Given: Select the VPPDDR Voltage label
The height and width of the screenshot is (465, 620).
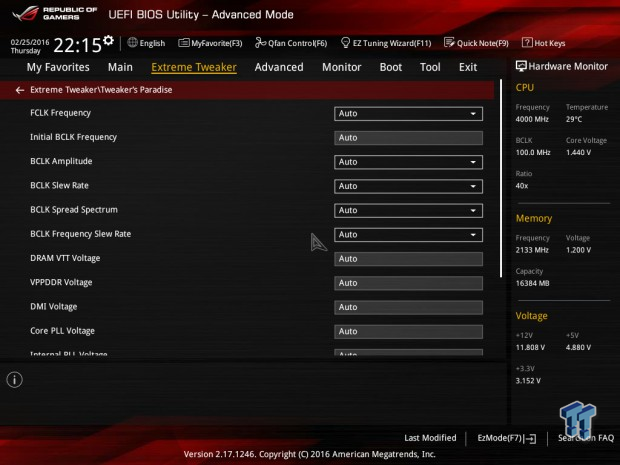Looking at the screenshot, I should 61,282.
